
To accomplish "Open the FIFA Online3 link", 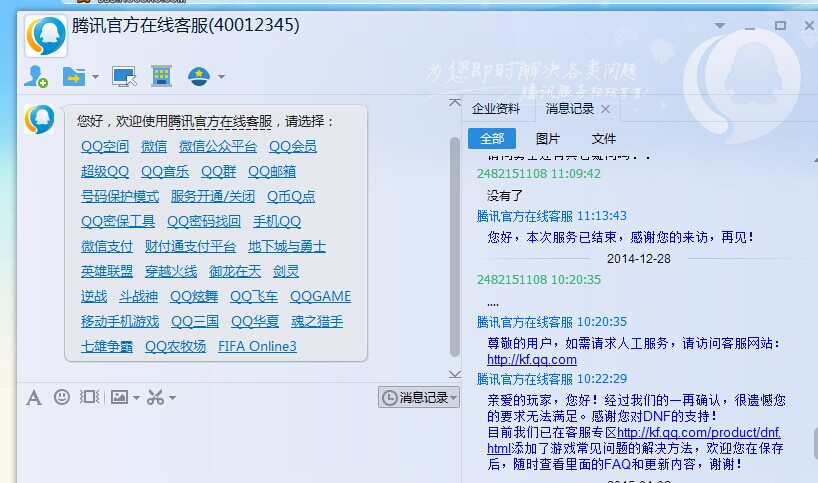I will coord(257,346).
